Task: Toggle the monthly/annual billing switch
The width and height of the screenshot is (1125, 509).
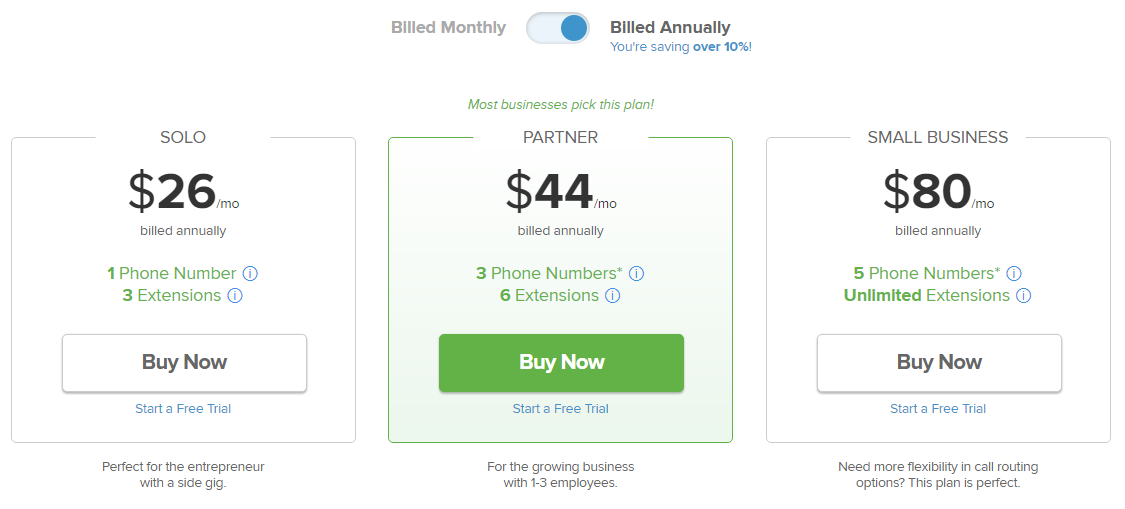Action: point(558,28)
